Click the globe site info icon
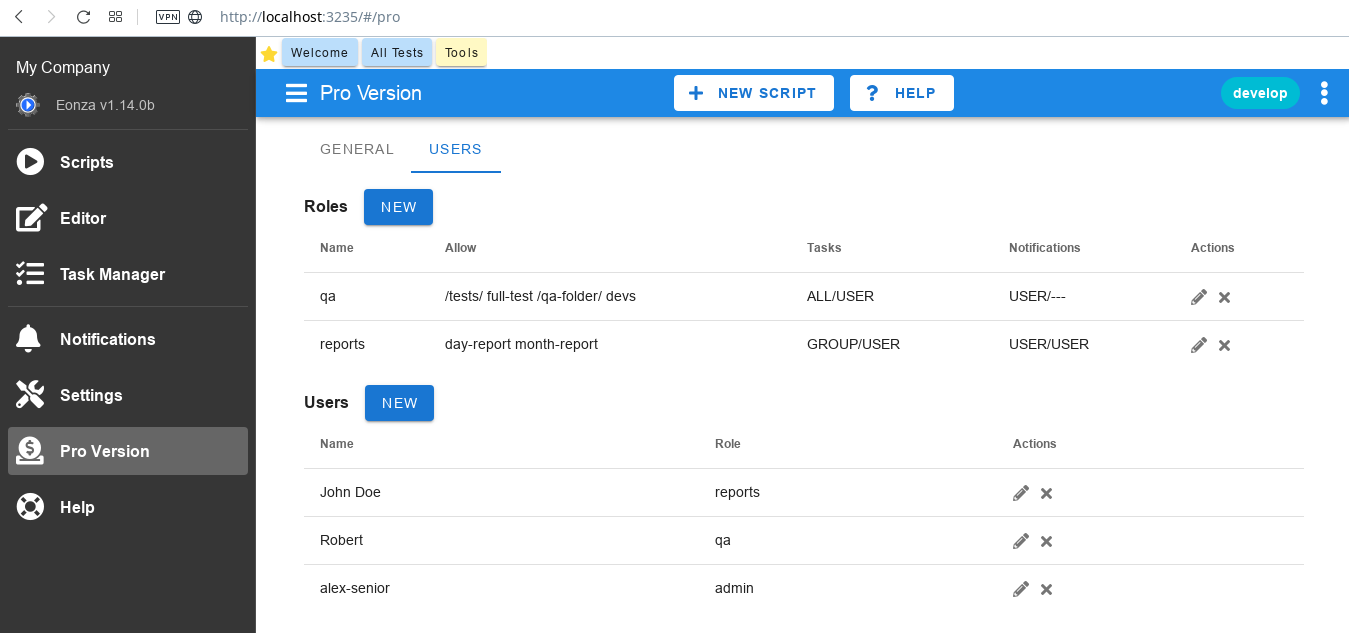Image resolution: width=1349 pixels, height=633 pixels. tap(195, 17)
